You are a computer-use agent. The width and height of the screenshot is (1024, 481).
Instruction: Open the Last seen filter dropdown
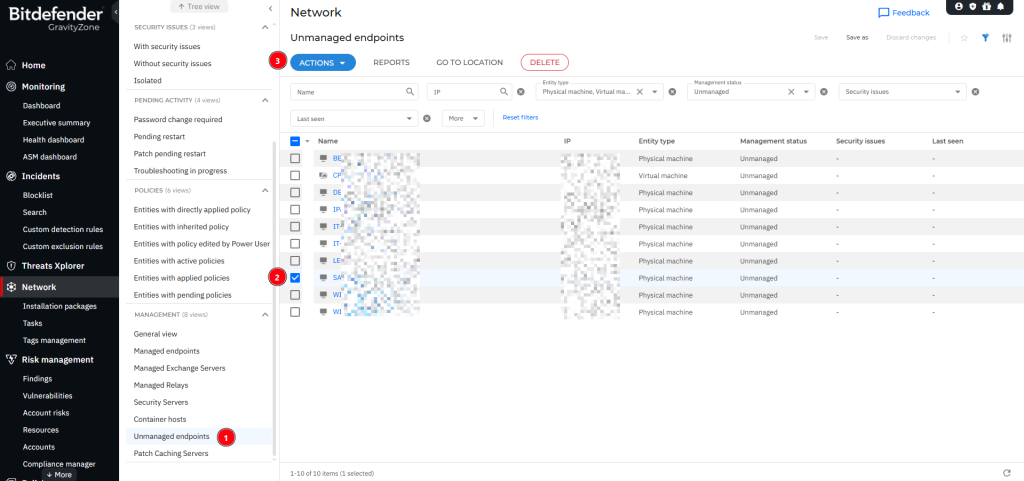coord(410,118)
